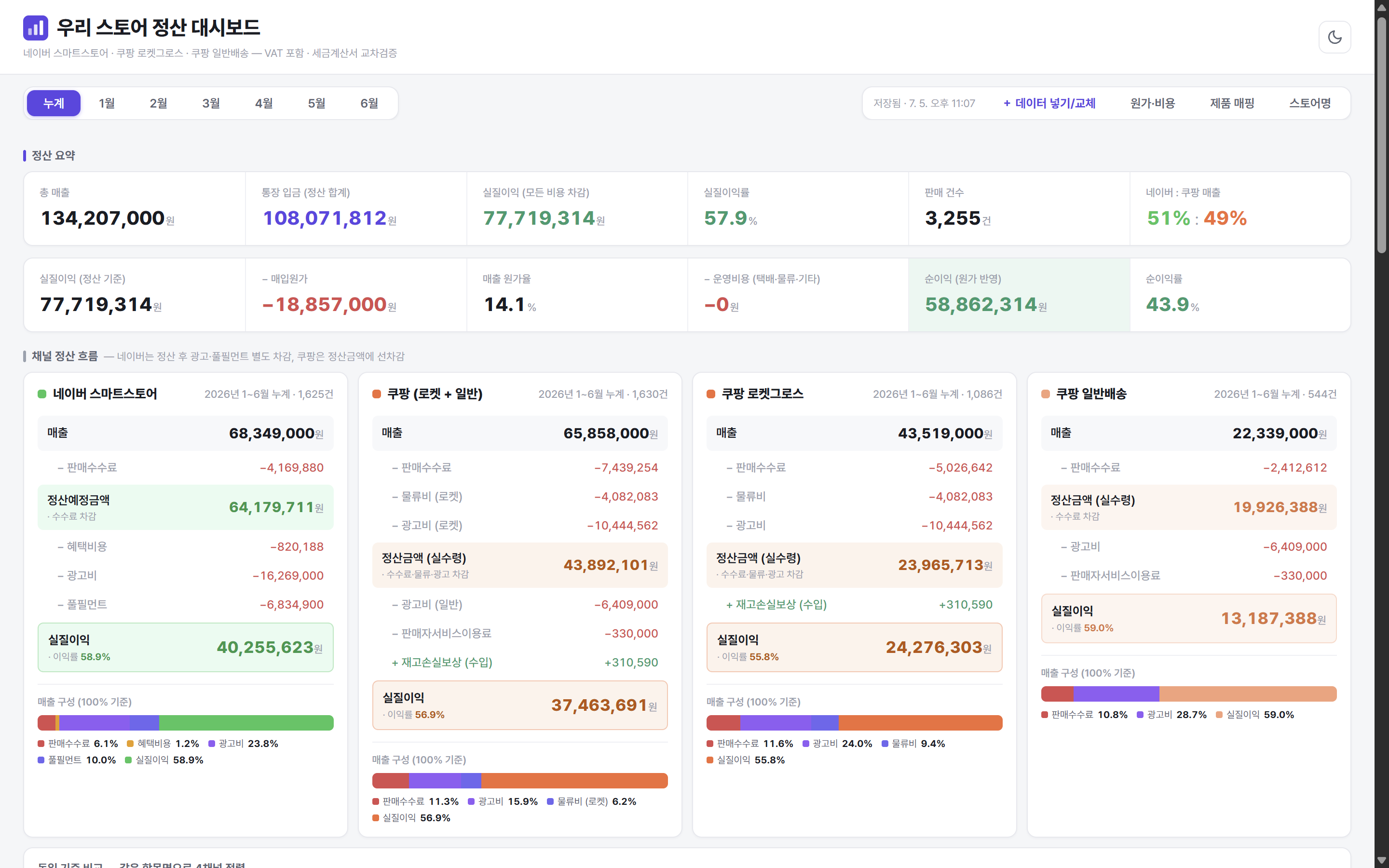Click the green dot beside 네이버 스마트스토어
Screen dimensions: 1389x868
click(x=42, y=394)
